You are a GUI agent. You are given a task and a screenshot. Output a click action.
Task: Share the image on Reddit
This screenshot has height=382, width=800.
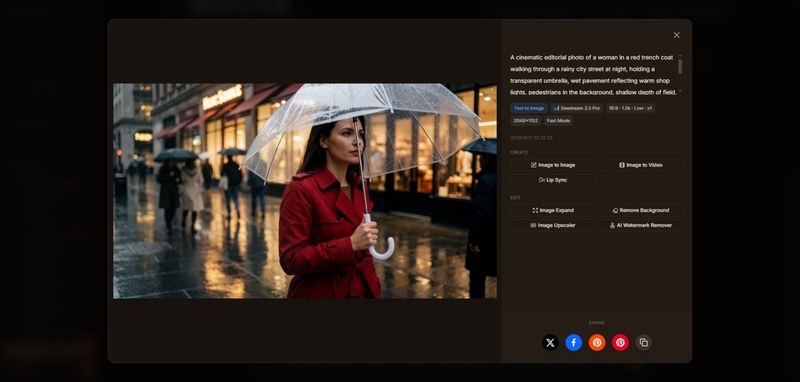point(597,343)
